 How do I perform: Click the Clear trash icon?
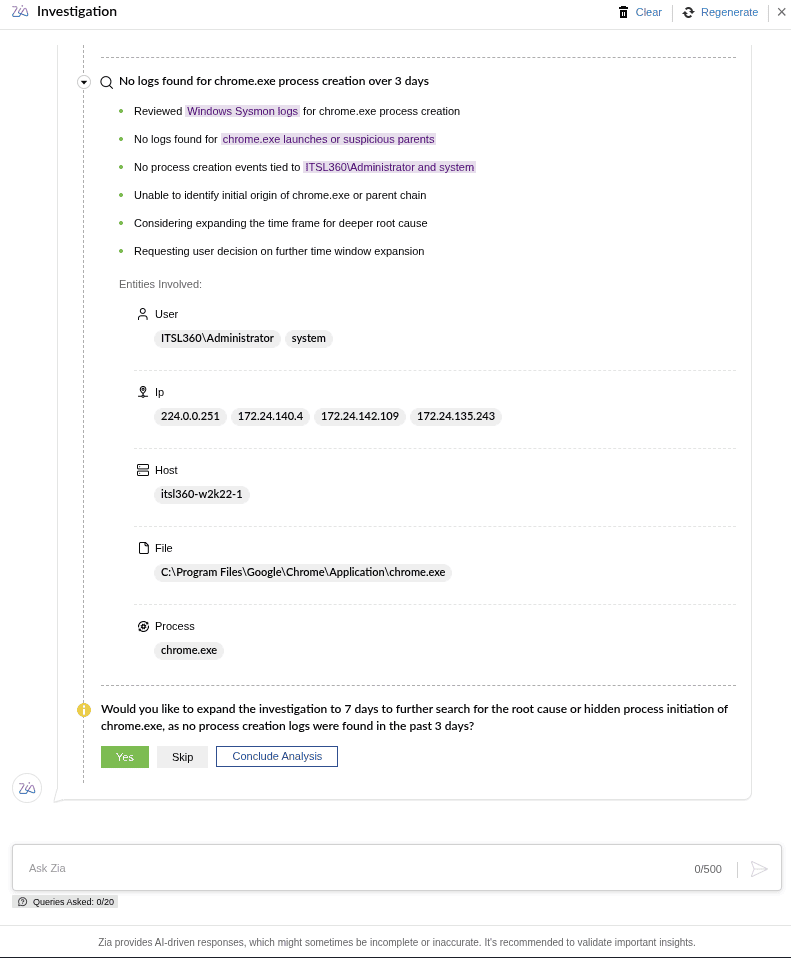[x=623, y=12]
